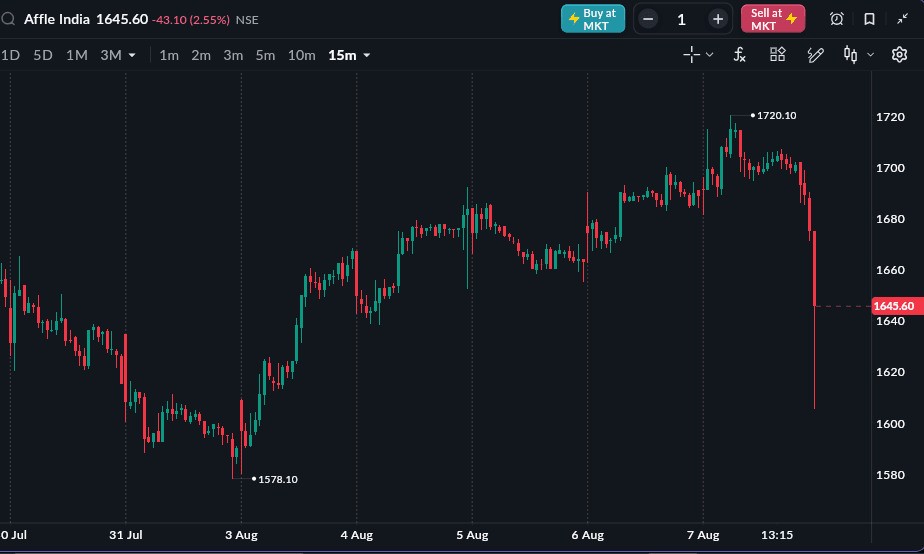Decrease quantity with minus button
This screenshot has width=924, height=554.
(x=648, y=19)
